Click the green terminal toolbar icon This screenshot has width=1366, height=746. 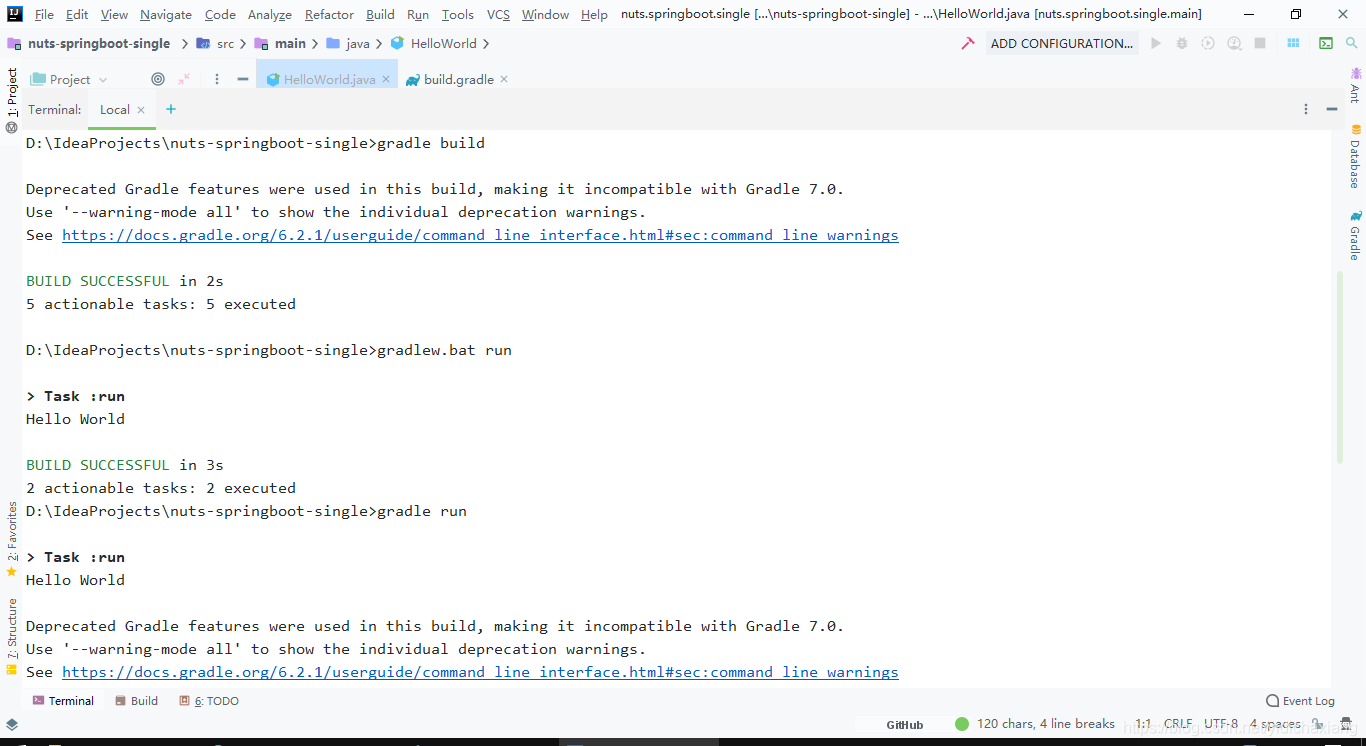point(1326,43)
